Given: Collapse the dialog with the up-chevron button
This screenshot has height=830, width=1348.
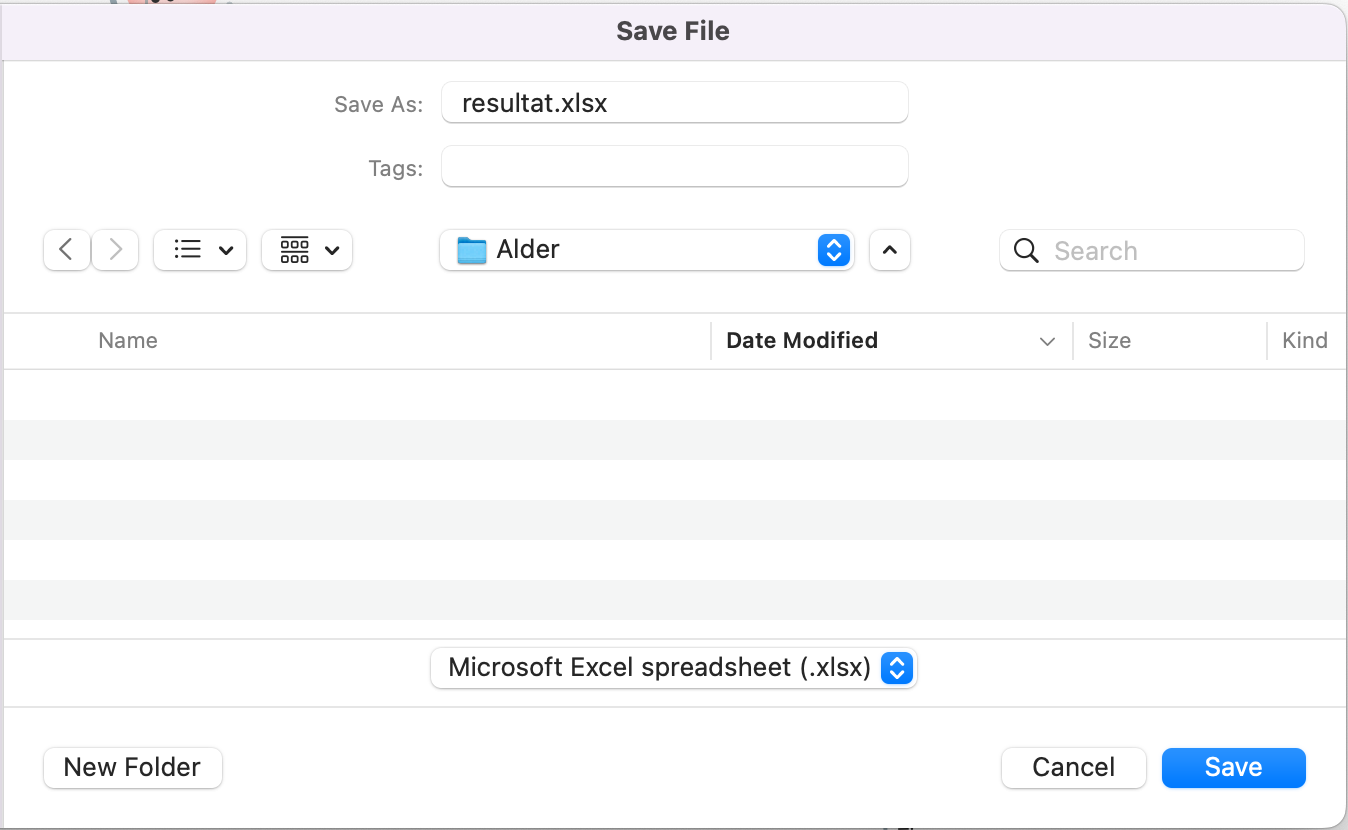Looking at the screenshot, I should tap(890, 250).
